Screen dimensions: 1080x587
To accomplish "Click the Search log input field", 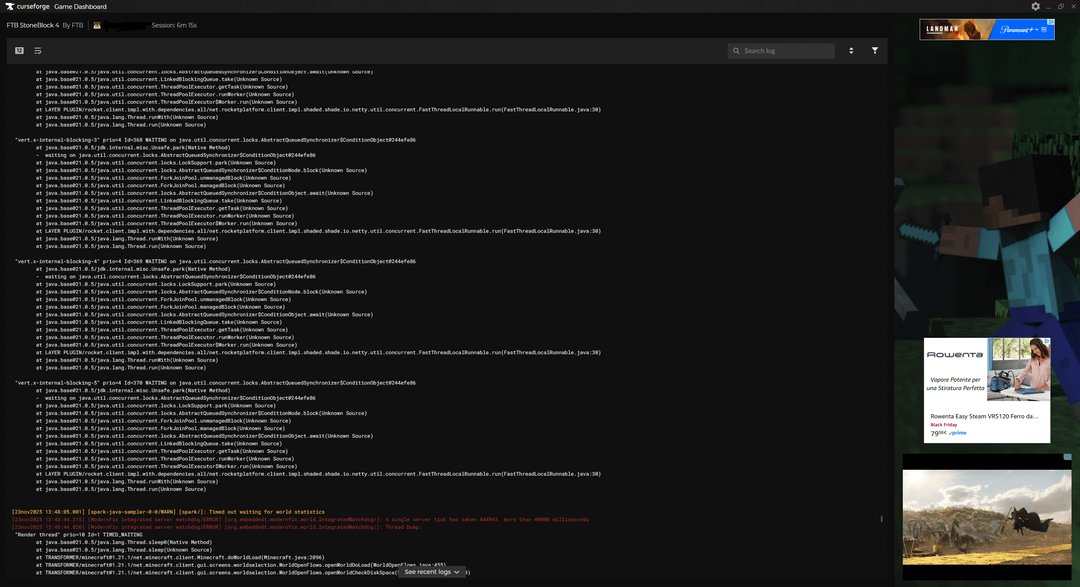I will tap(785, 51).
